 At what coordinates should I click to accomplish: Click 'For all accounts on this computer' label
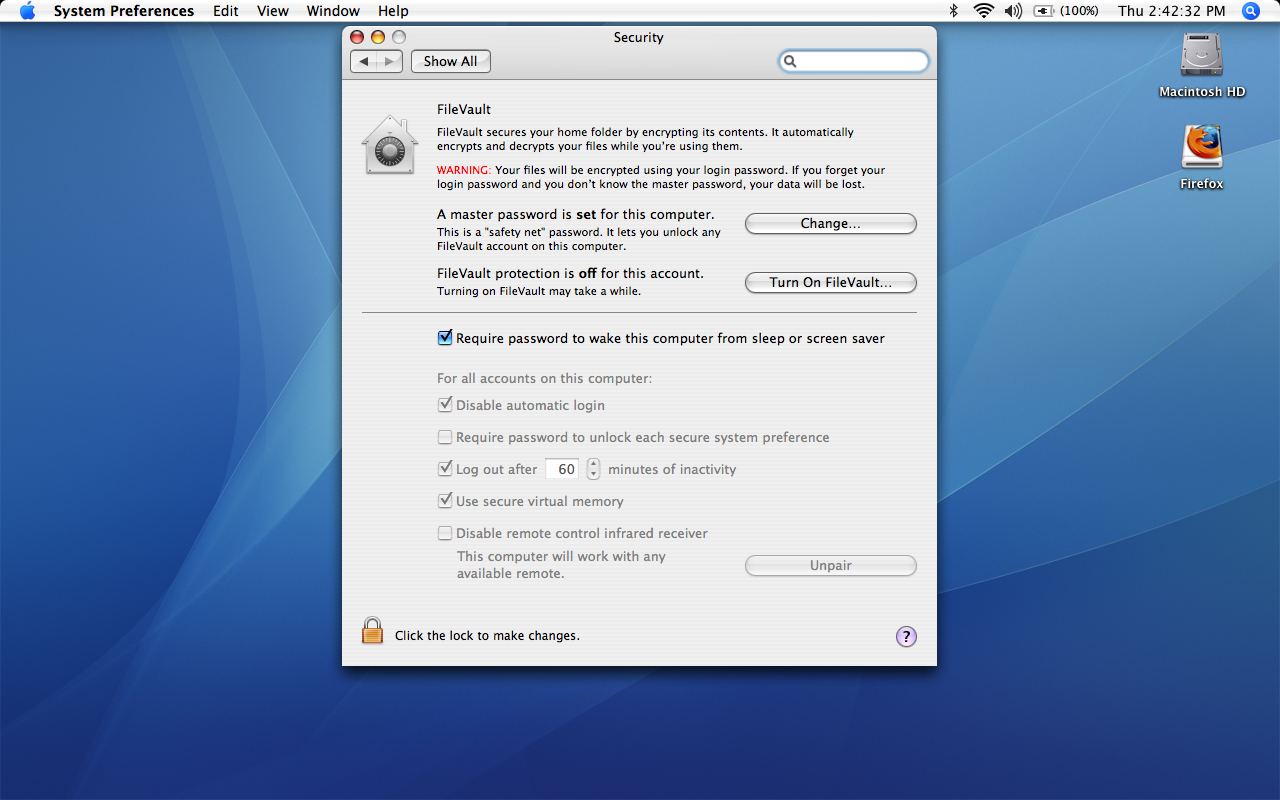(x=544, y=379)
